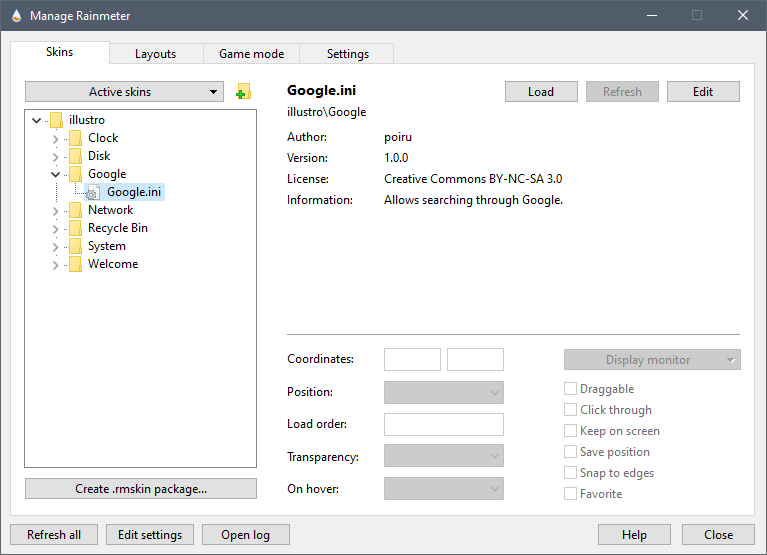Enable the Snap to edges checkbox

[570, 473]
